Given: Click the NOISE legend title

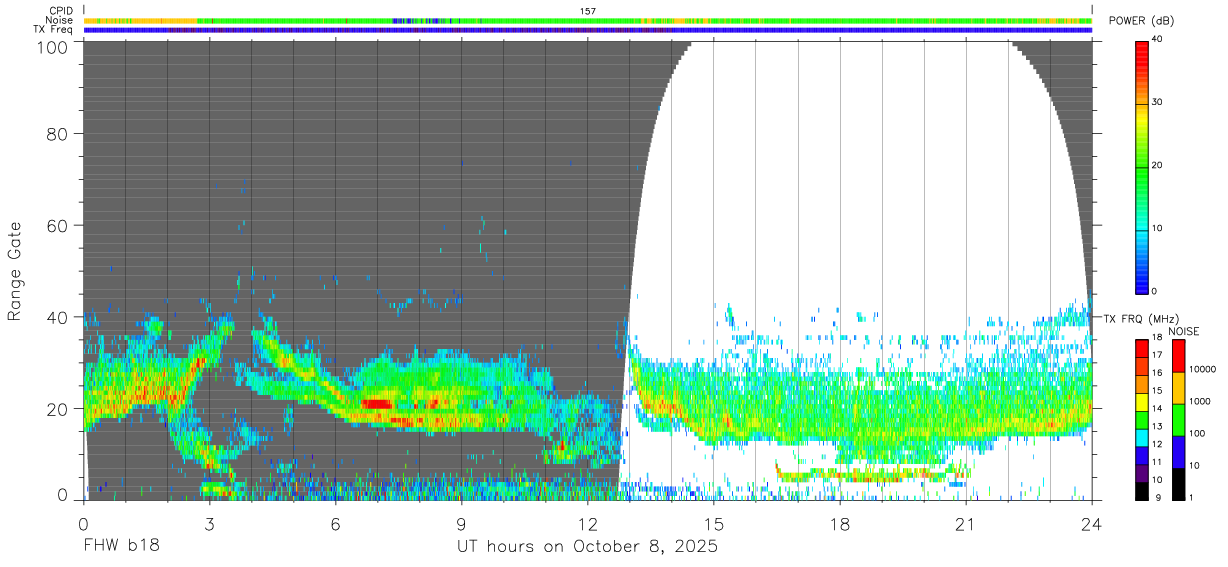Looking at the screenshot, I should click(1185, 331).
